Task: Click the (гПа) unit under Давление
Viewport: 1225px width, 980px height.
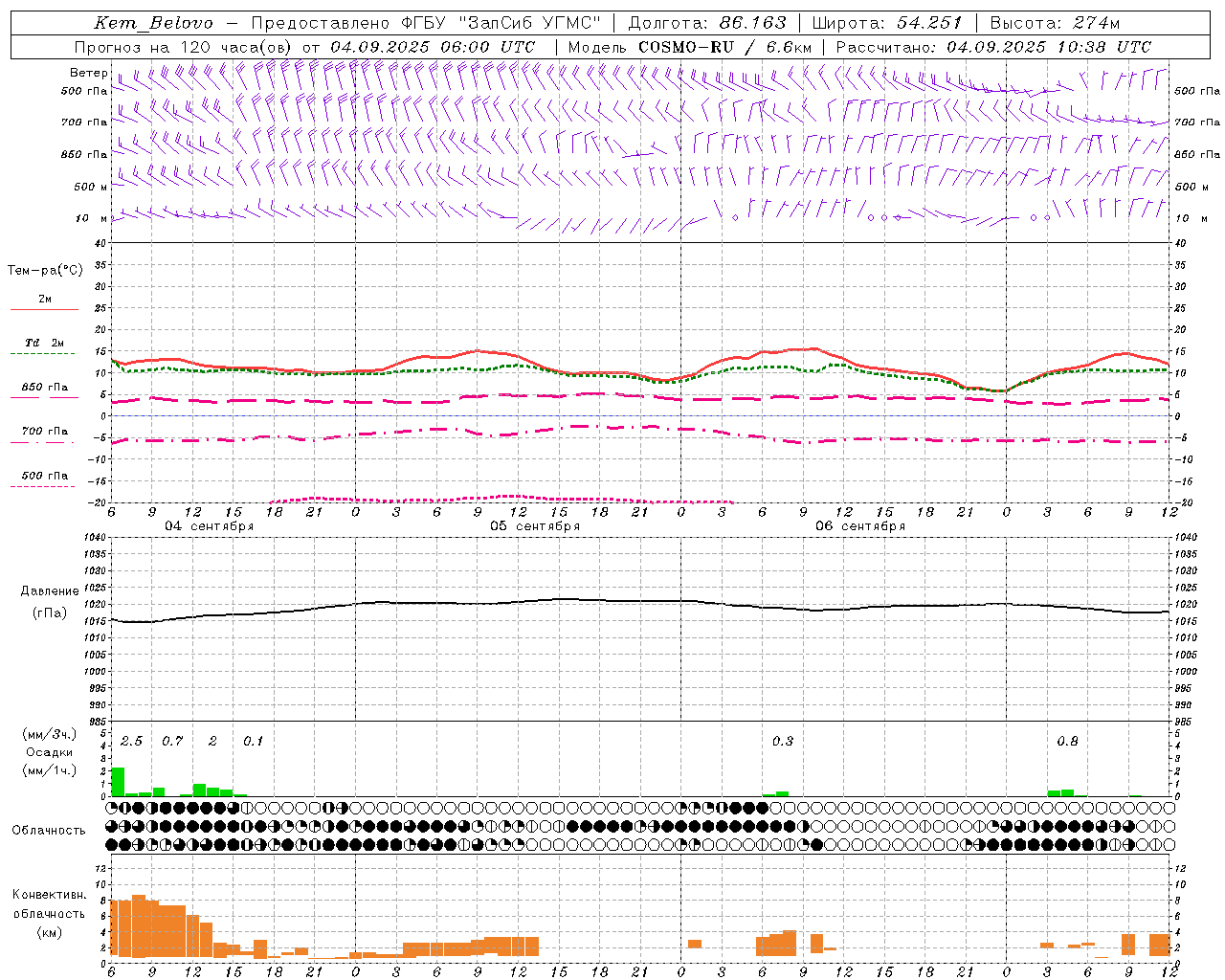Action: coord(50,613)
